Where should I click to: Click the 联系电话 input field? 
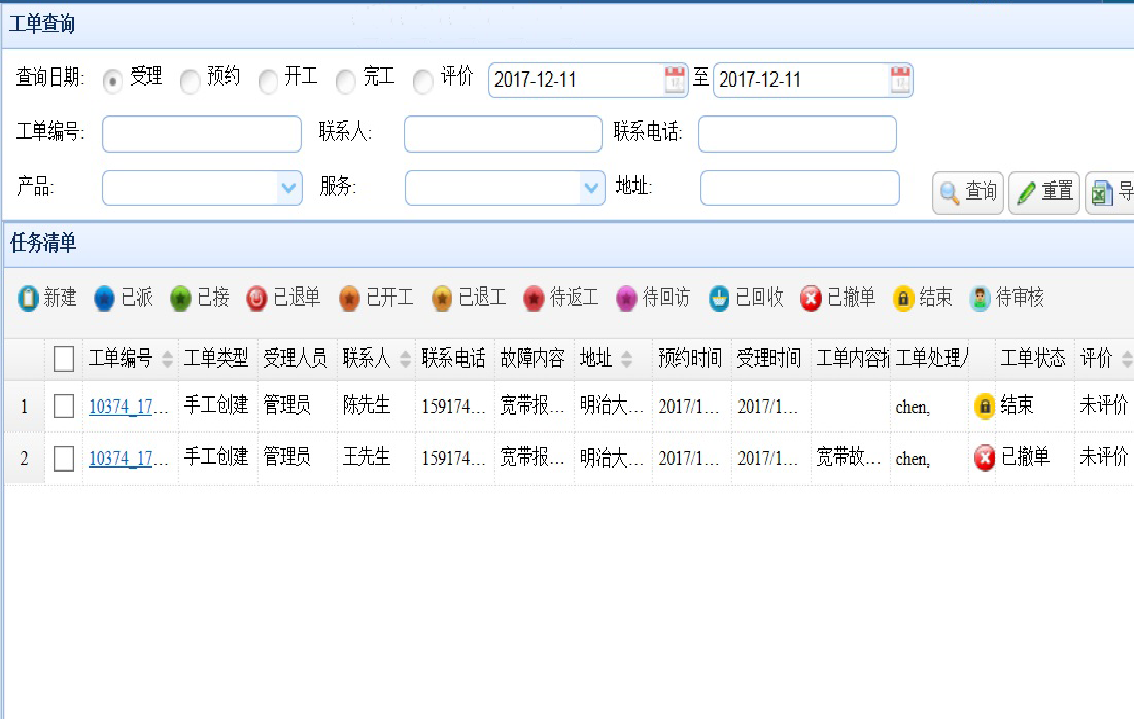pyautogui.click(x=797, y=135)
